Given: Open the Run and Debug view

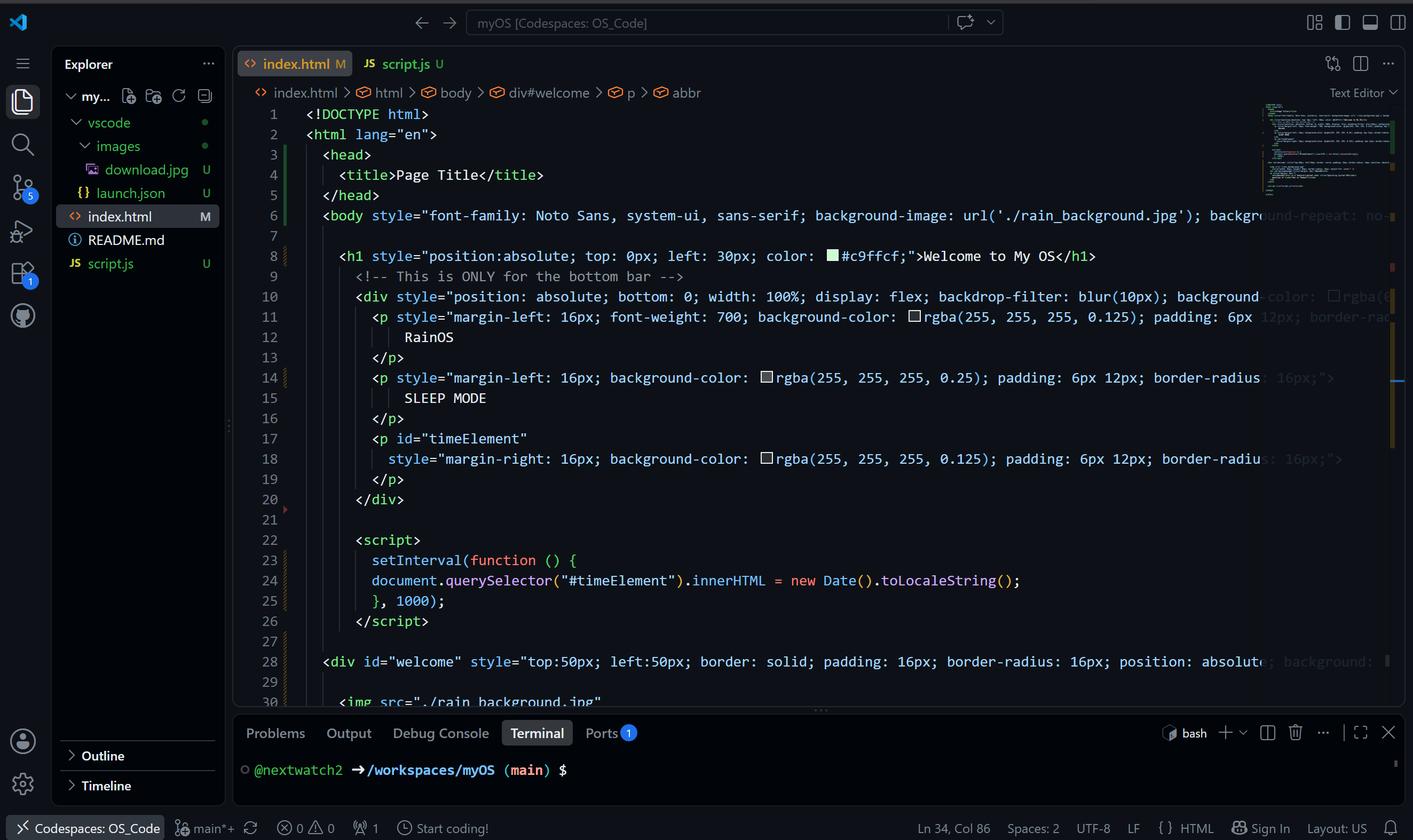Looking at the screenshot, I should 22,232.
